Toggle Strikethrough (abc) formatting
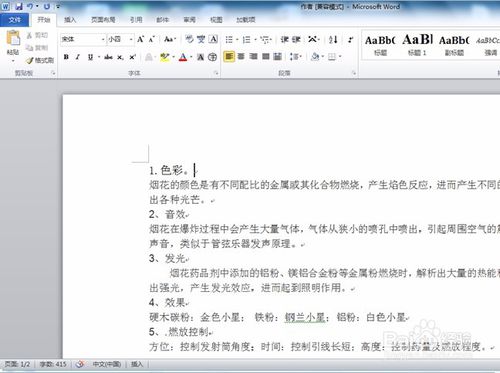Viewport: 500px width, 373px height. [108, 57]
